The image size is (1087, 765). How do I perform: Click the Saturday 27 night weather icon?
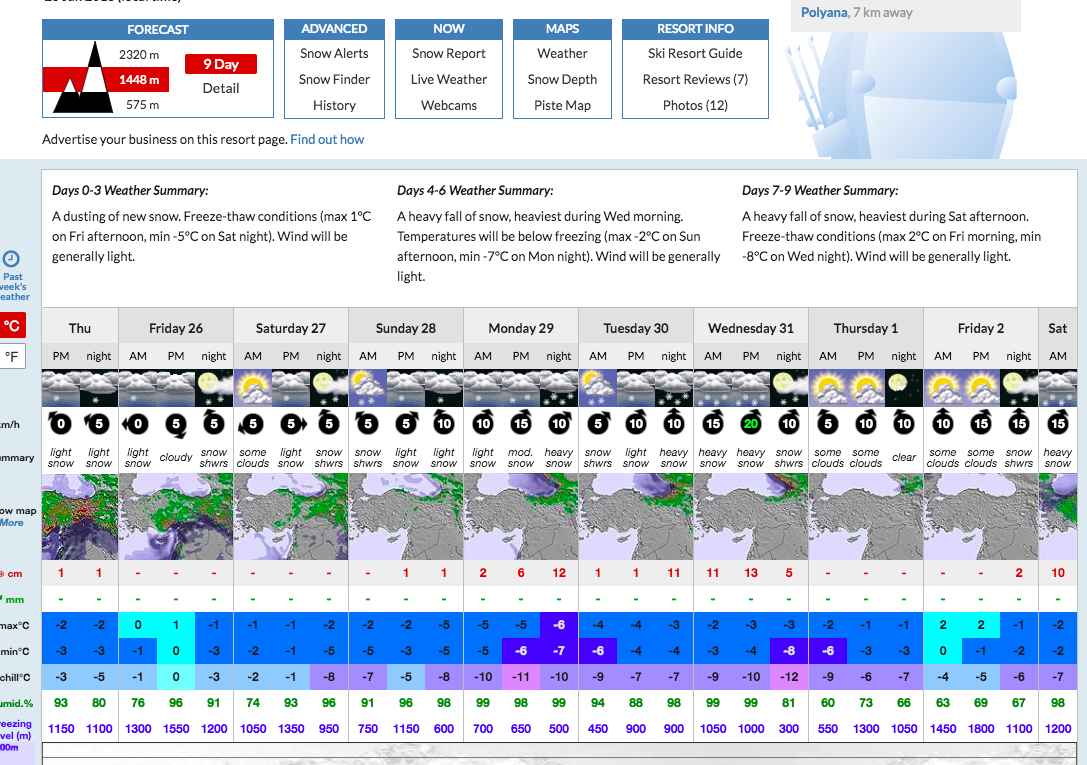click(329, 388)
